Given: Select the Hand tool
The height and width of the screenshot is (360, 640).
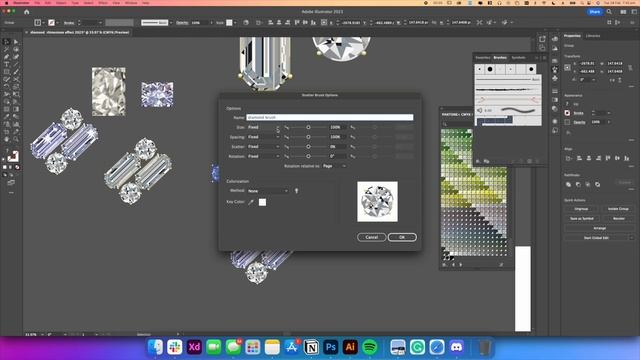Looking at the screenshot, I should (7, 139).
